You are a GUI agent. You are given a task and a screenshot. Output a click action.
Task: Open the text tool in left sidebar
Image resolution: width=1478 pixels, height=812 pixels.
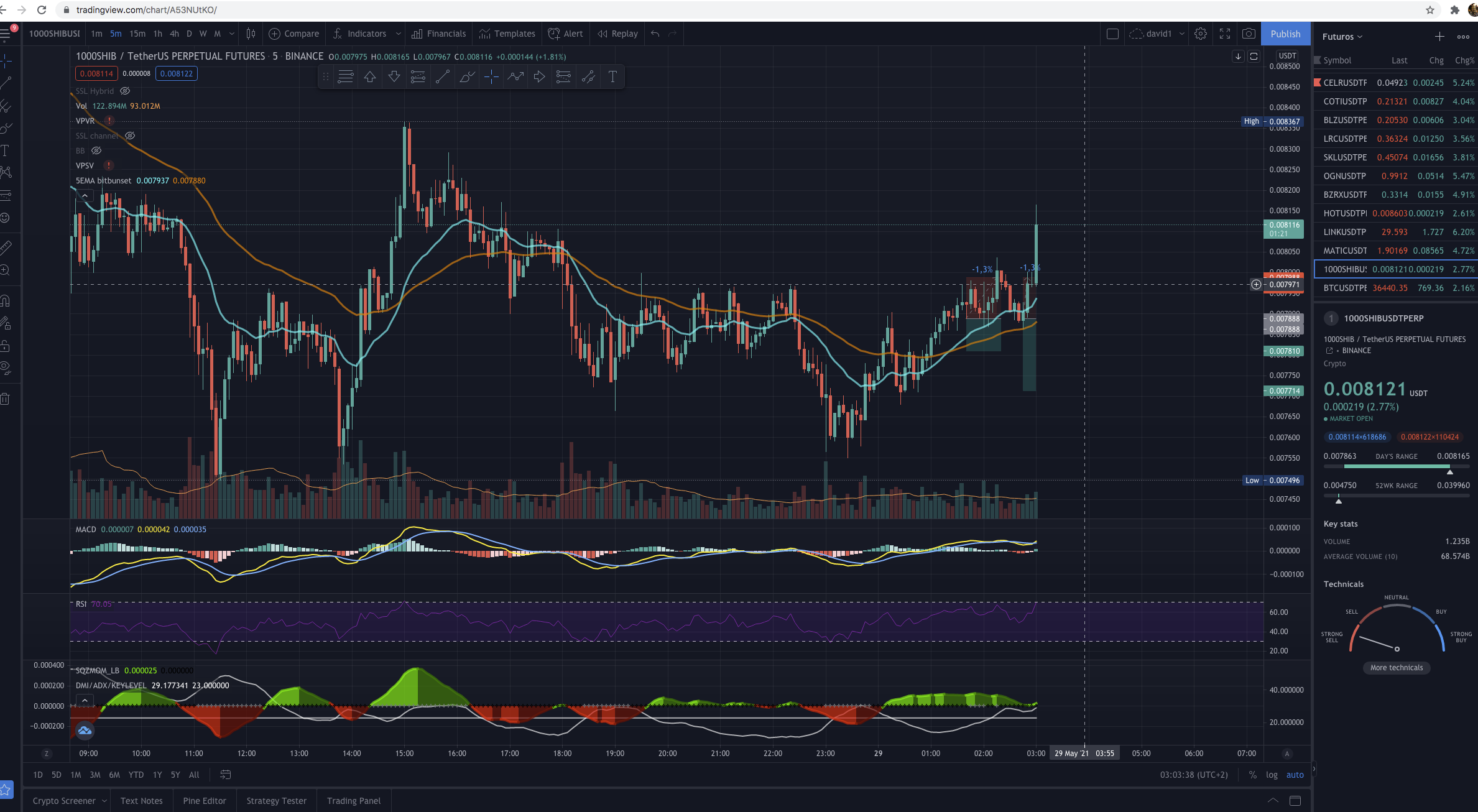(6, 150)
